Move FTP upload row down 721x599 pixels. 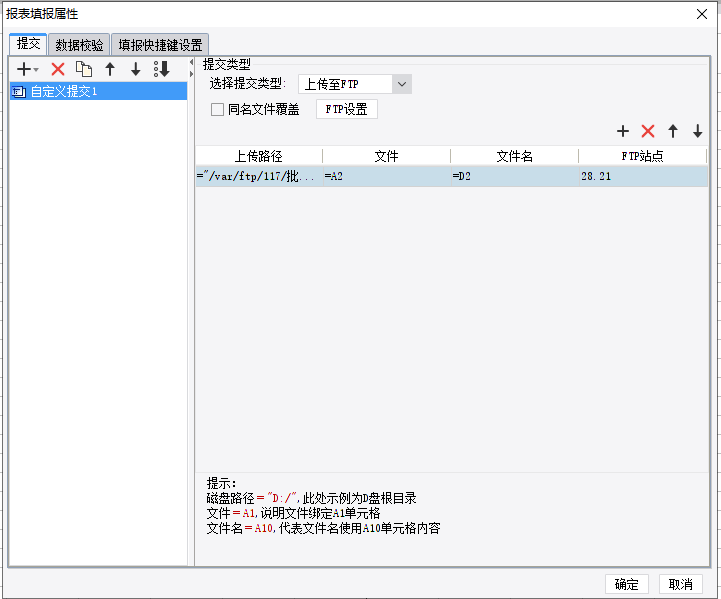point(698,131)
